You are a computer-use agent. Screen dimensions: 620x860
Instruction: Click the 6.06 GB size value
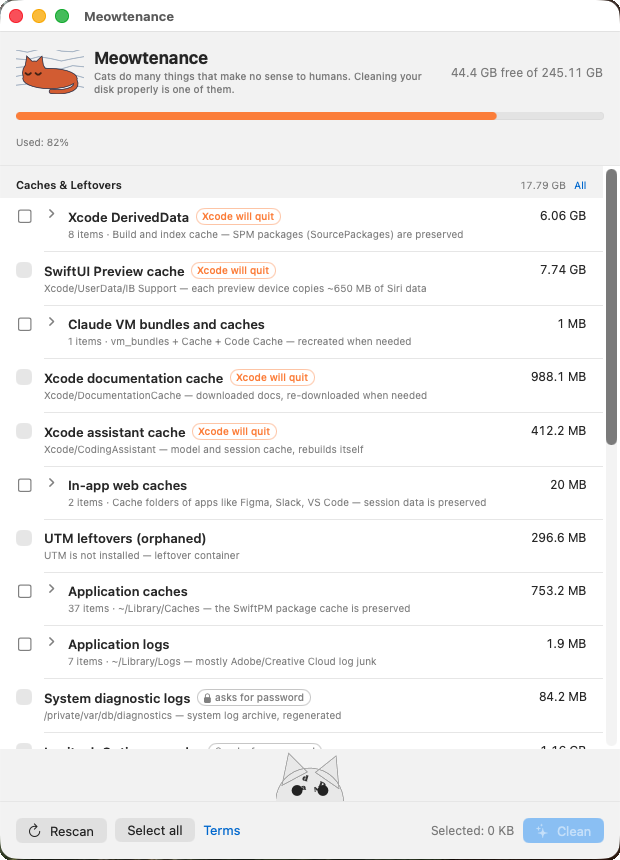(563, 216)
